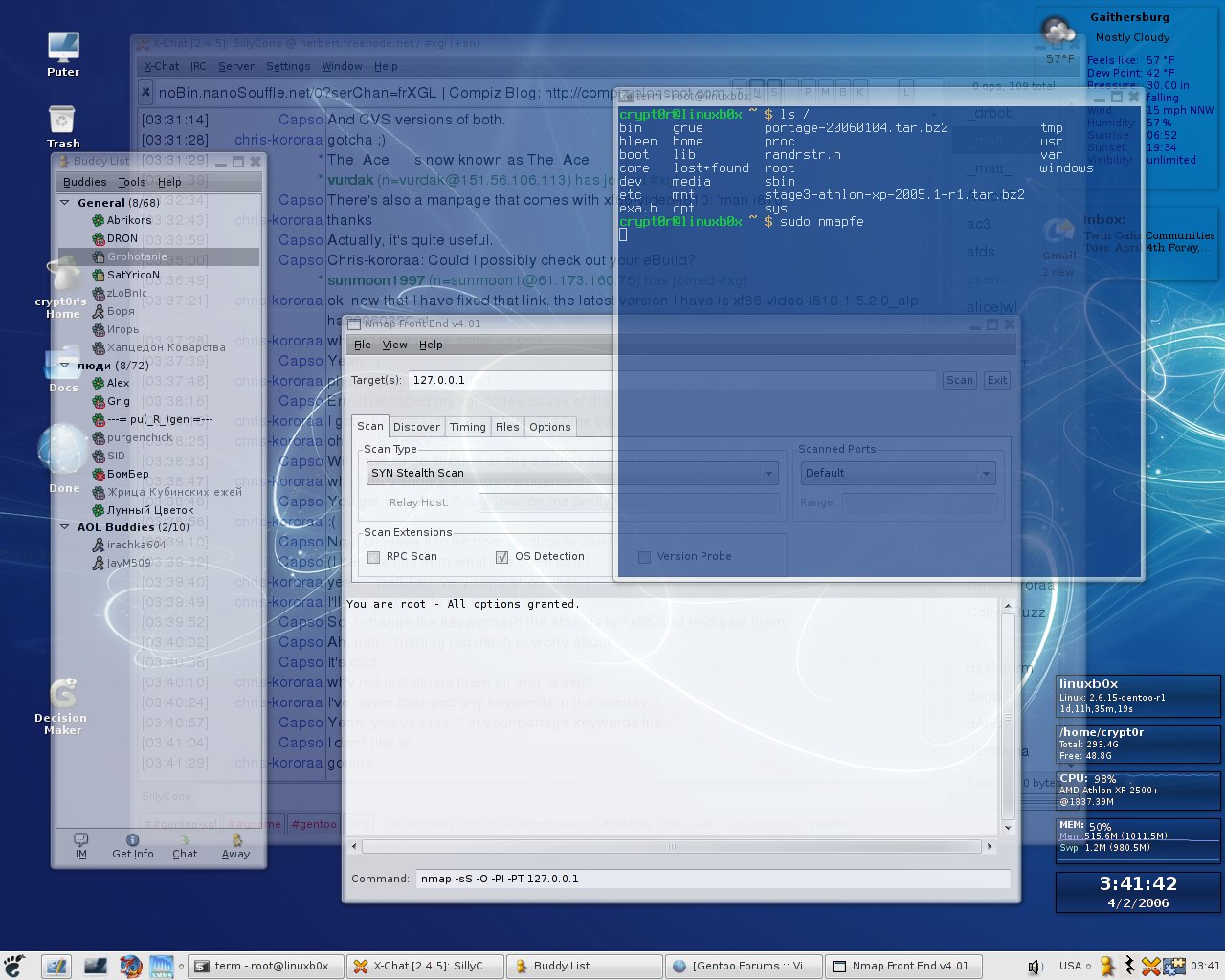Click the Command field with the nmap command

tap(714, 879)
